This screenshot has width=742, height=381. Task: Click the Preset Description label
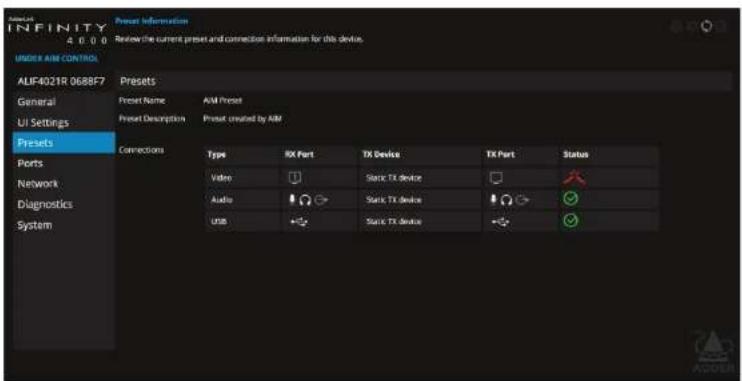coord(151,119)
